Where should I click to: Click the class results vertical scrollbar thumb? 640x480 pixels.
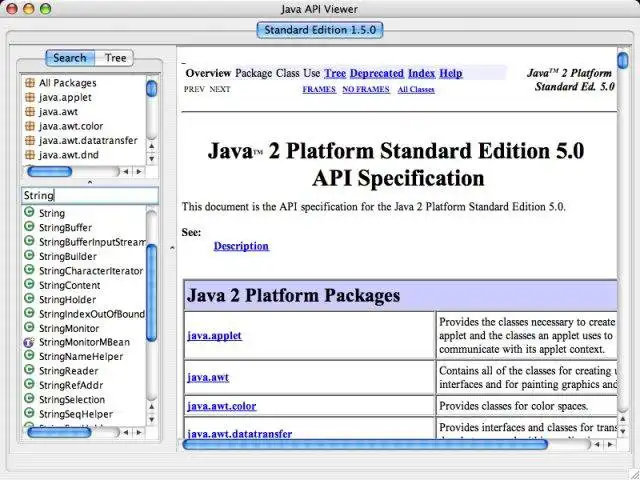coord(152,293)
